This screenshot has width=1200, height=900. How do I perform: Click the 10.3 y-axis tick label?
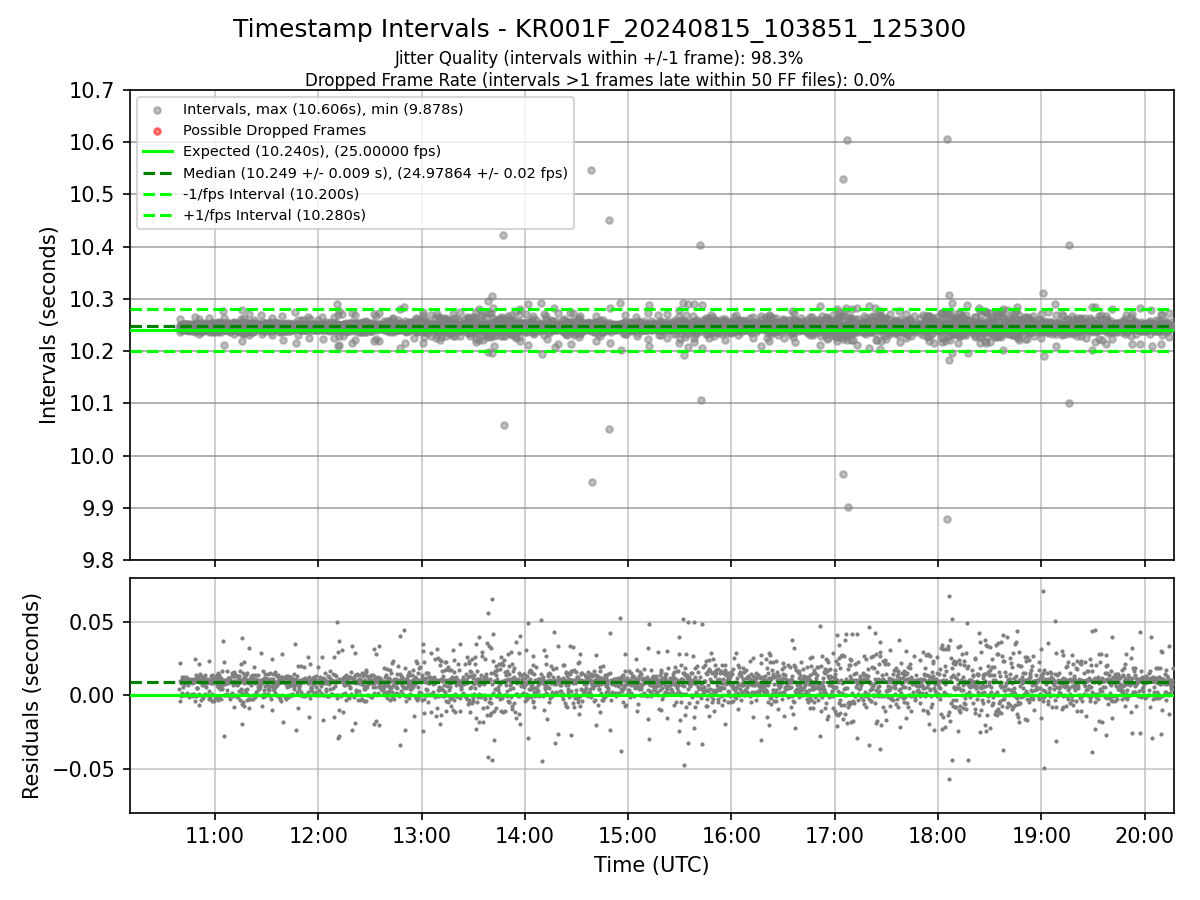click(93, 300)
